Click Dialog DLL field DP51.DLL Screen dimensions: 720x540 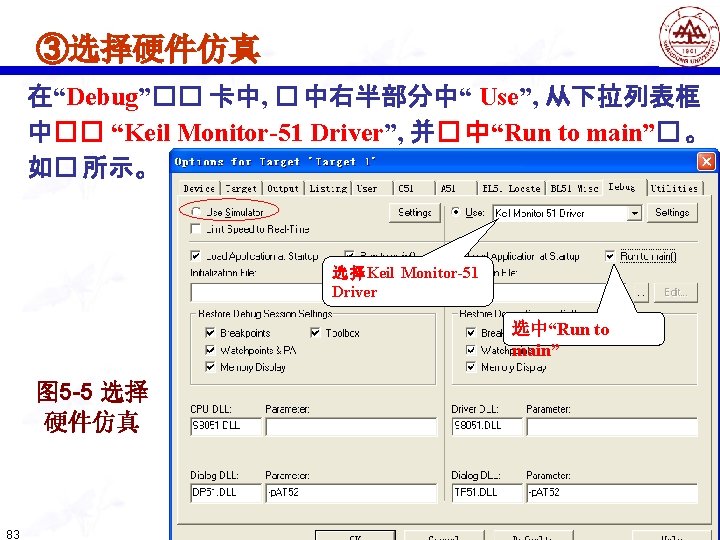coord(226,493)
